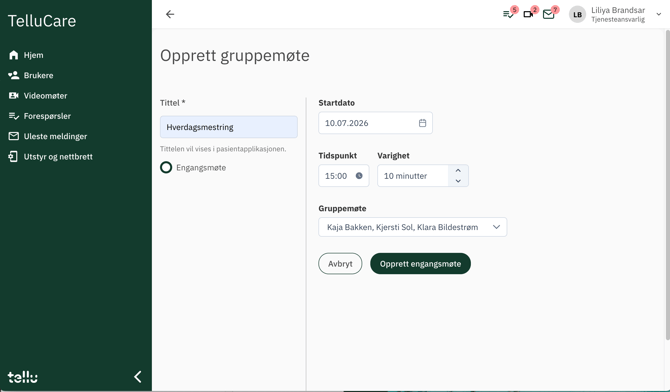Increase Varighet with the up arrow
Screen dimensions: 670x392
point(458,171)
